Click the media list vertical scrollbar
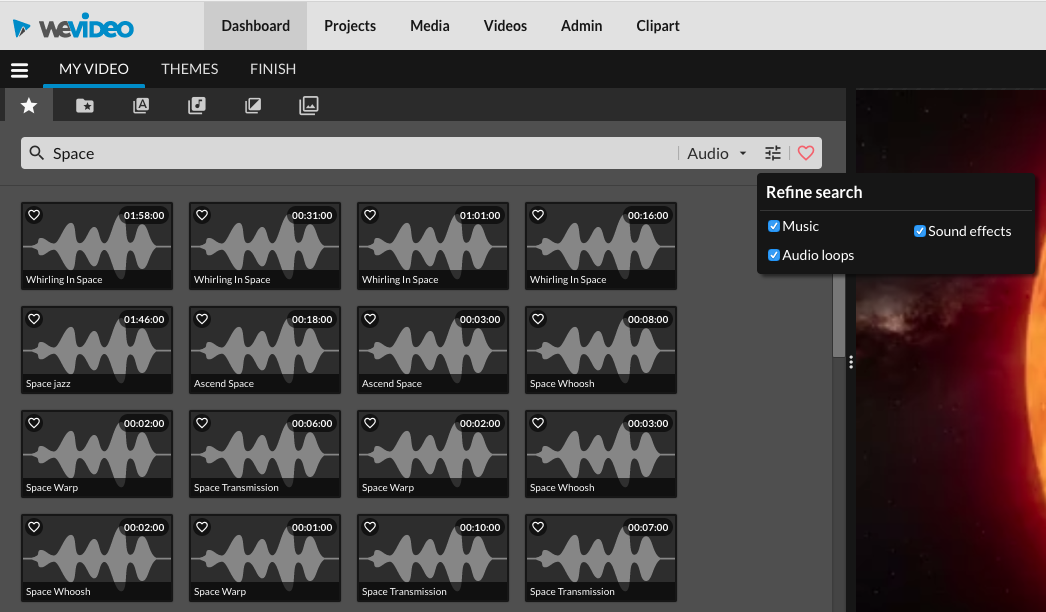 839,316
